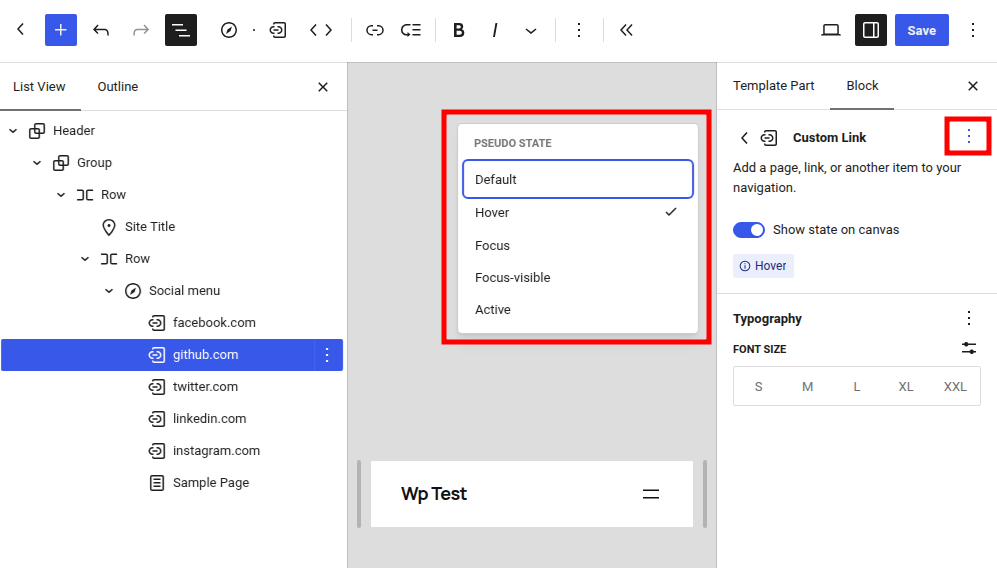The width and height of the screenshot is (997, 568).
Task: Open Custom Link options three-dot menu
Action: (x=968, y=135)
